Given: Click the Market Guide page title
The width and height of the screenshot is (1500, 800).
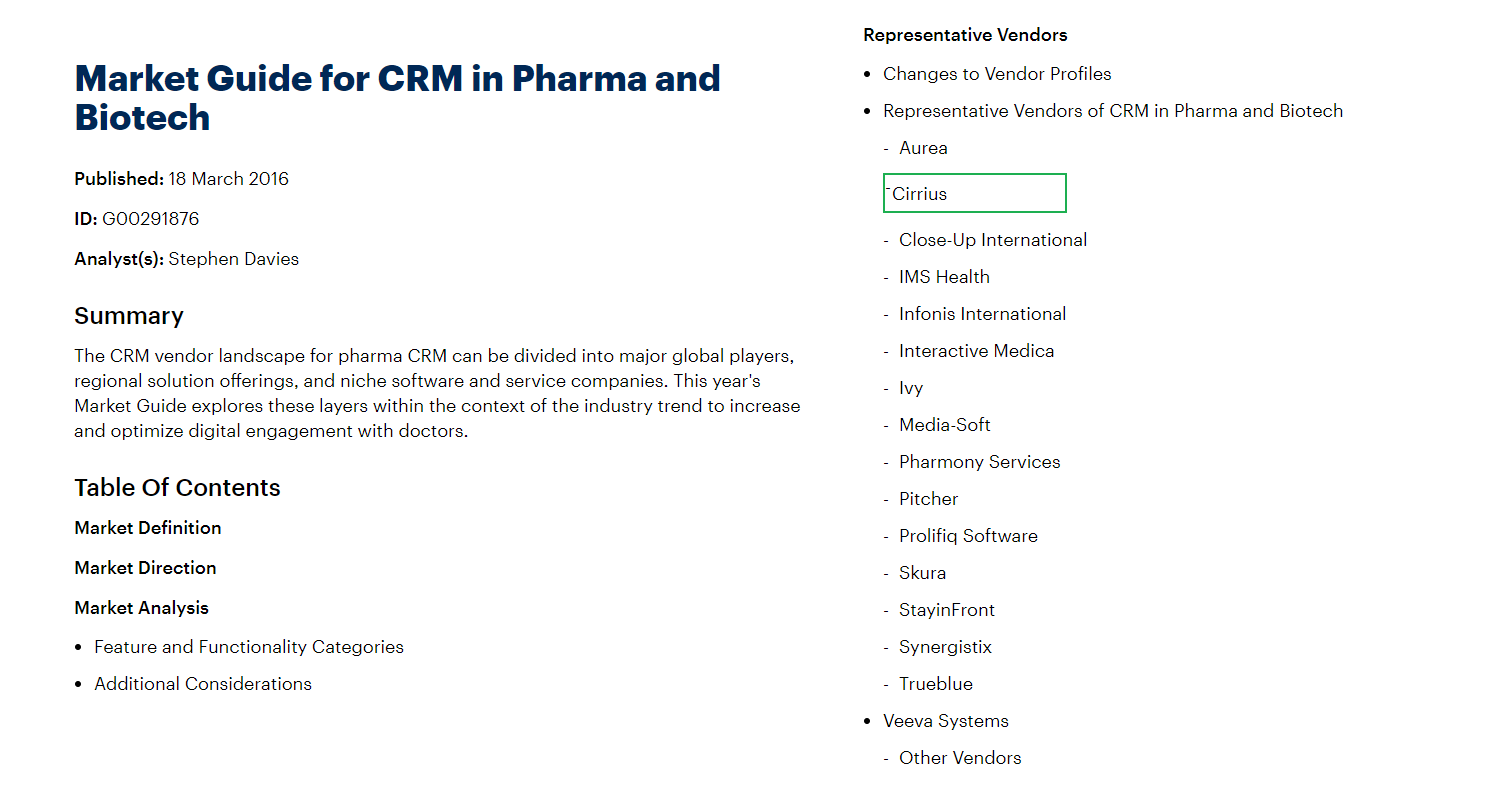Looking at the screenshot, I should click(x=397, y=98).
